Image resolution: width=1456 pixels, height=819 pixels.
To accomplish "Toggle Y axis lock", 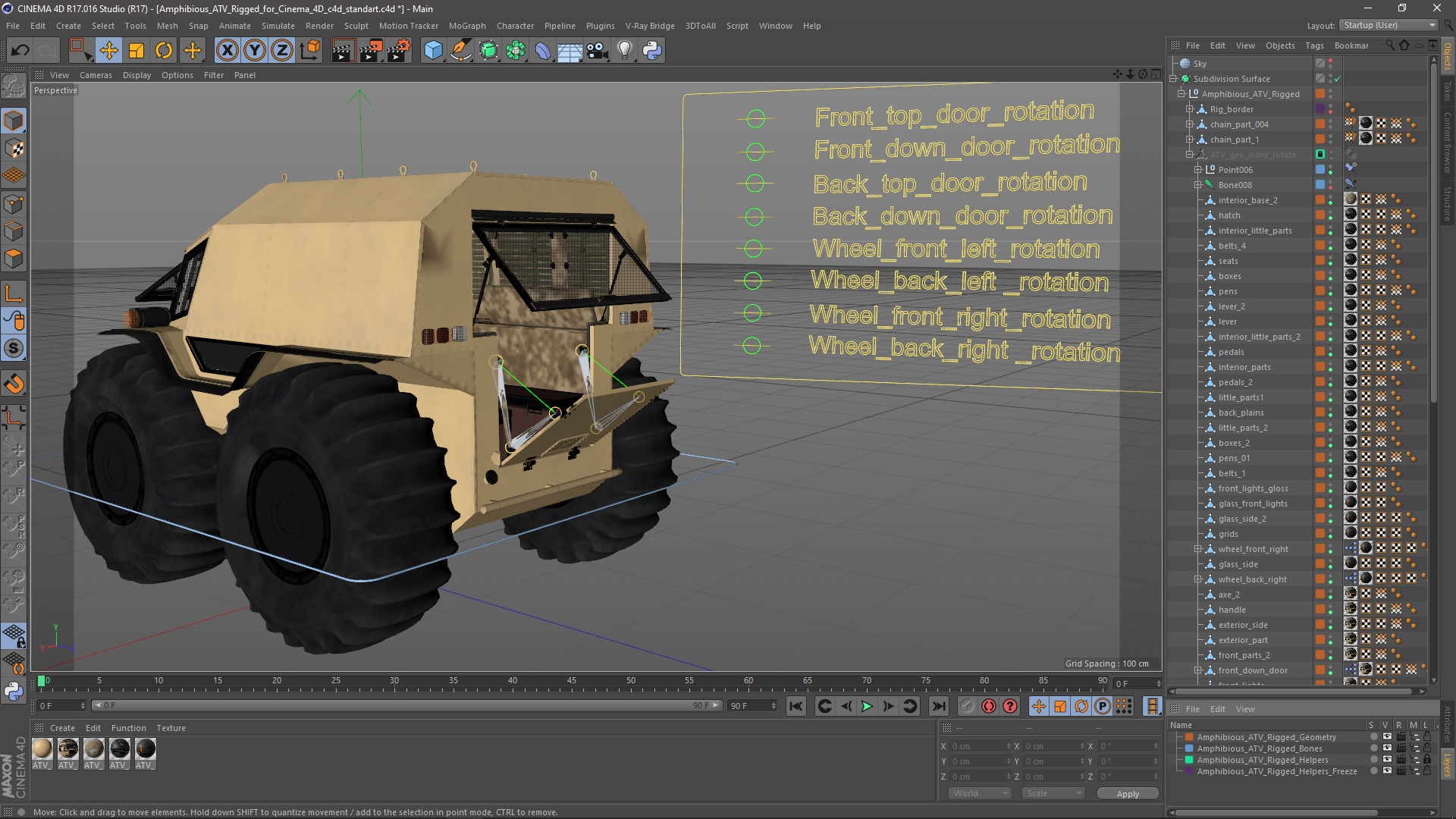I will pos(255,51).
